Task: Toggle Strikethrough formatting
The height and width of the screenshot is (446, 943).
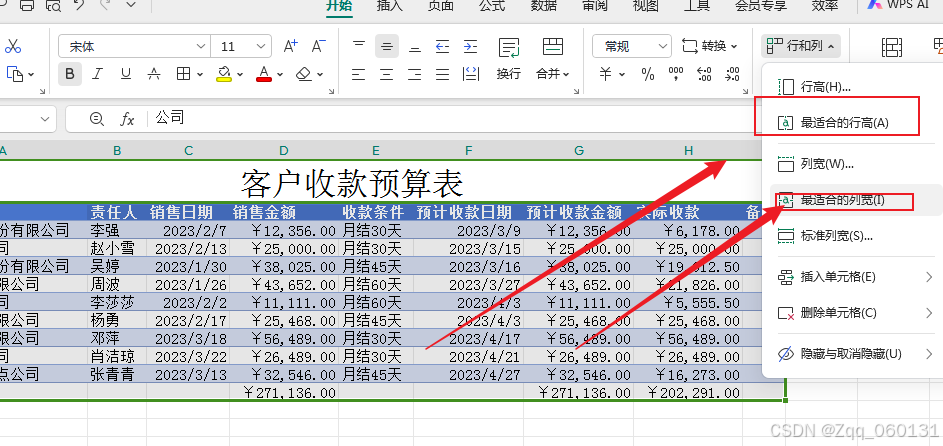Action: 154,74
